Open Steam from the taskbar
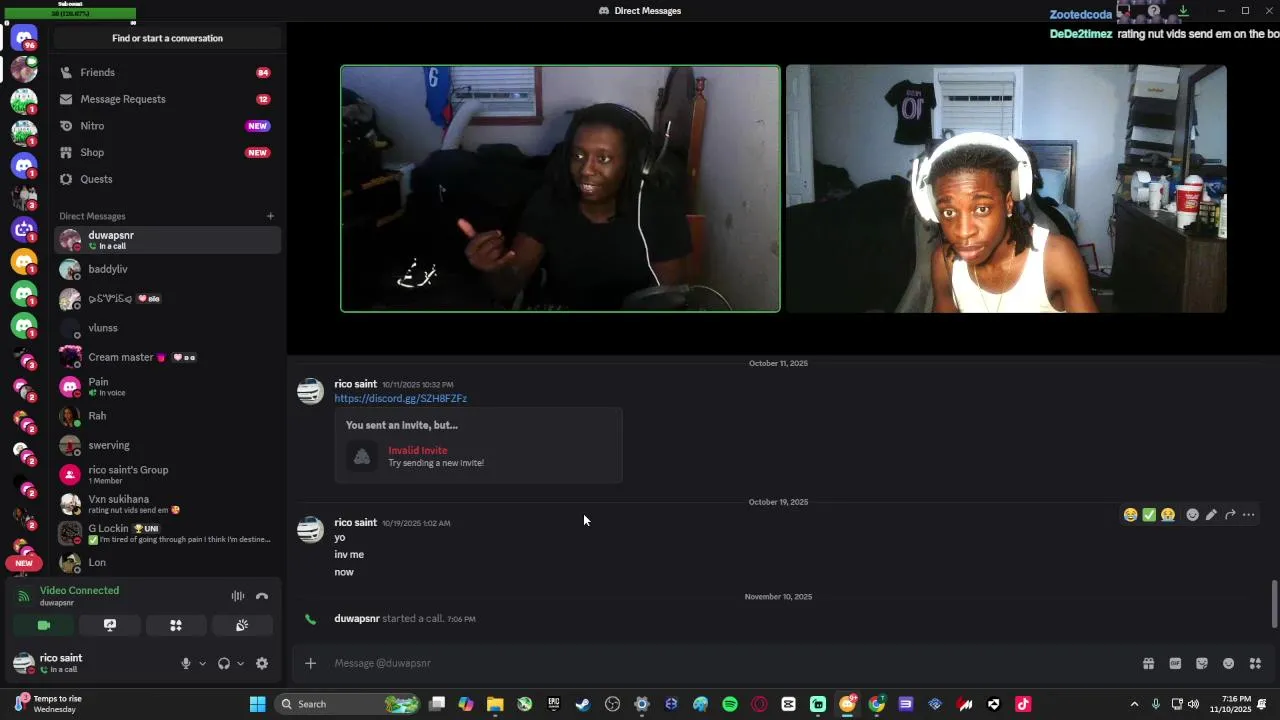This screenshot has width=1280, height=720. (583, 704)
